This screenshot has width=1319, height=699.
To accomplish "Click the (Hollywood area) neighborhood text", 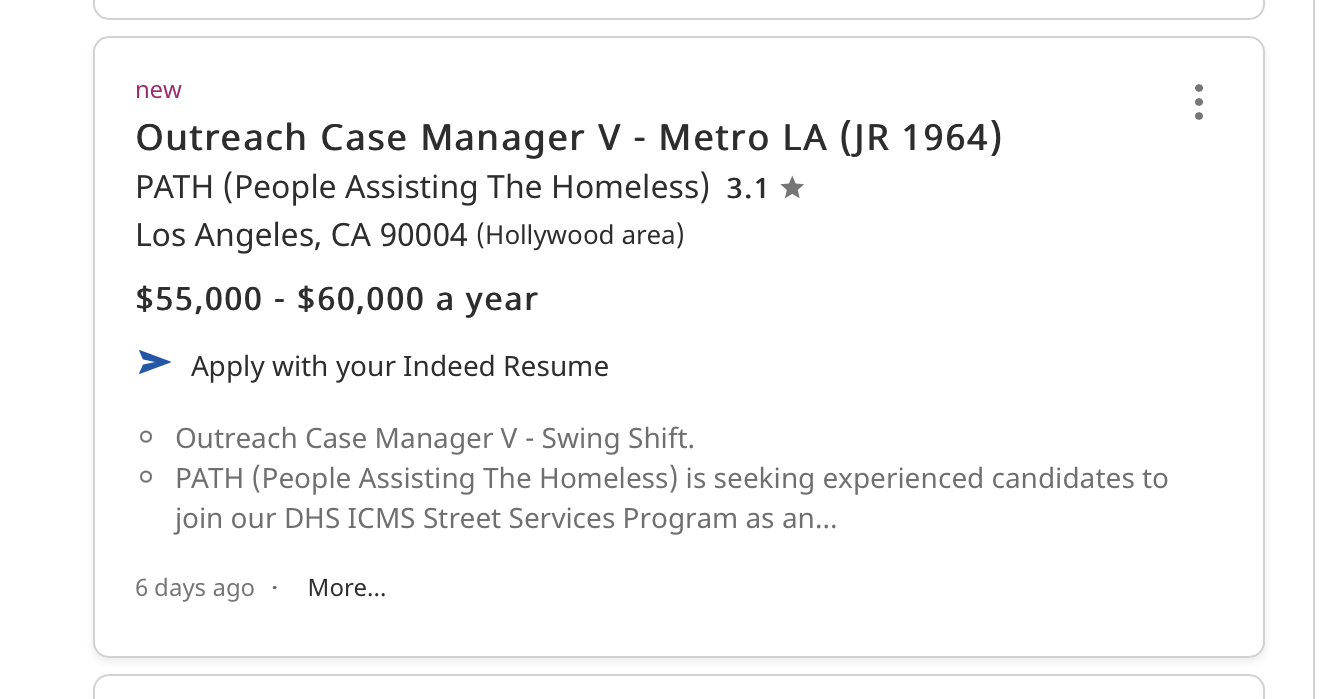I will tap(580, 236).
